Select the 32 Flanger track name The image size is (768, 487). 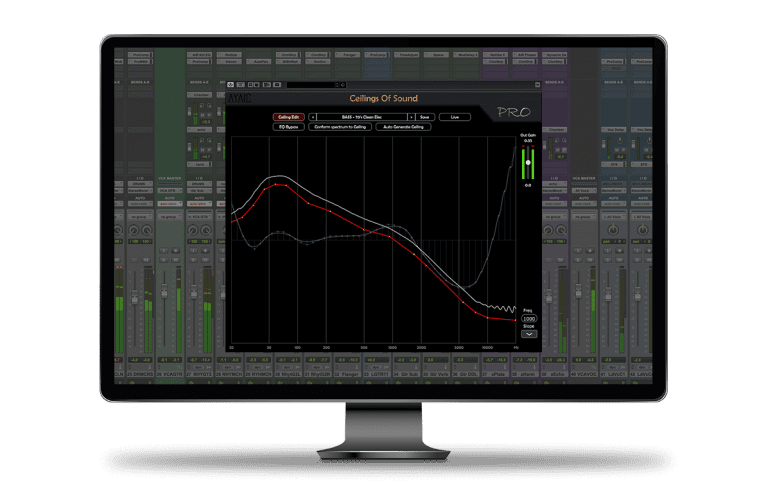pos(347,374)
